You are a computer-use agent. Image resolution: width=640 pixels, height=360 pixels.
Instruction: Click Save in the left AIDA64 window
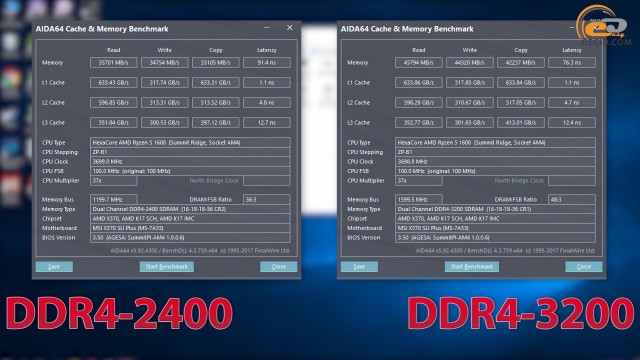click(54, 267)
